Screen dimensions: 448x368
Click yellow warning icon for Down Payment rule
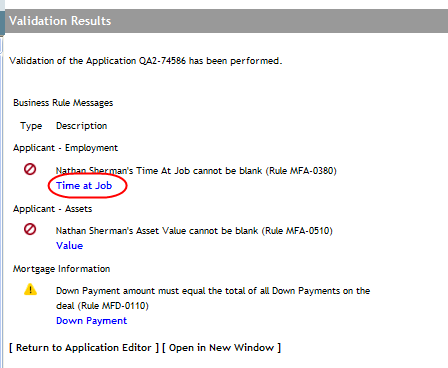[30, 289]
